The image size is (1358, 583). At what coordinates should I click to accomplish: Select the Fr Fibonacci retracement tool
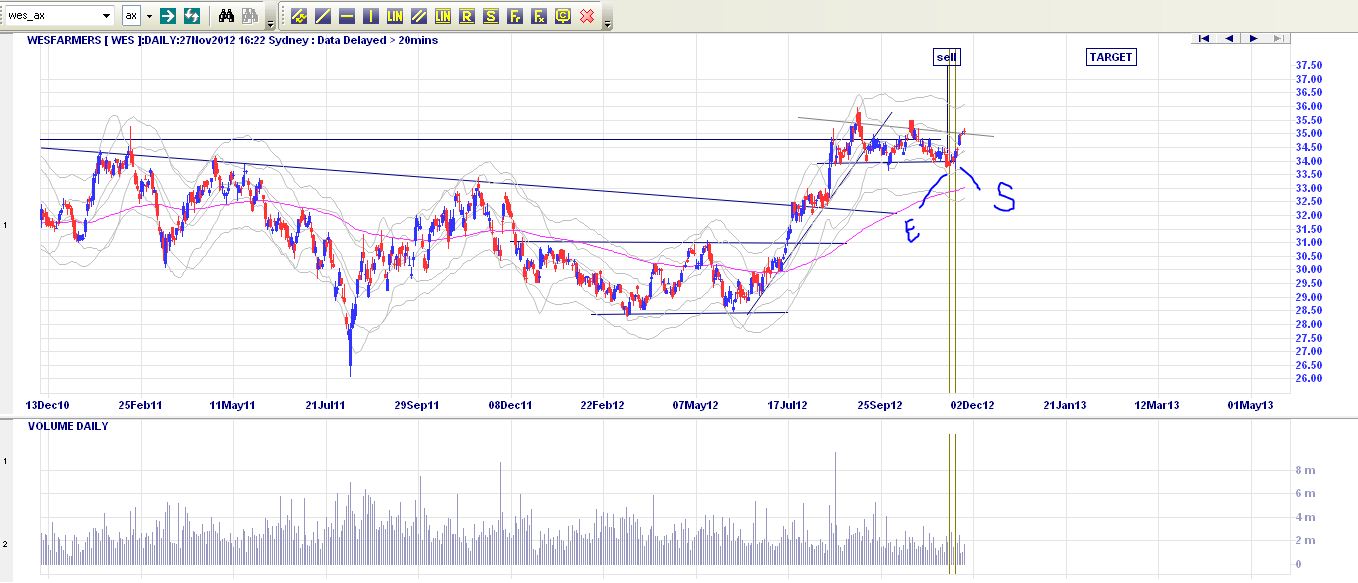coord(515,16)
